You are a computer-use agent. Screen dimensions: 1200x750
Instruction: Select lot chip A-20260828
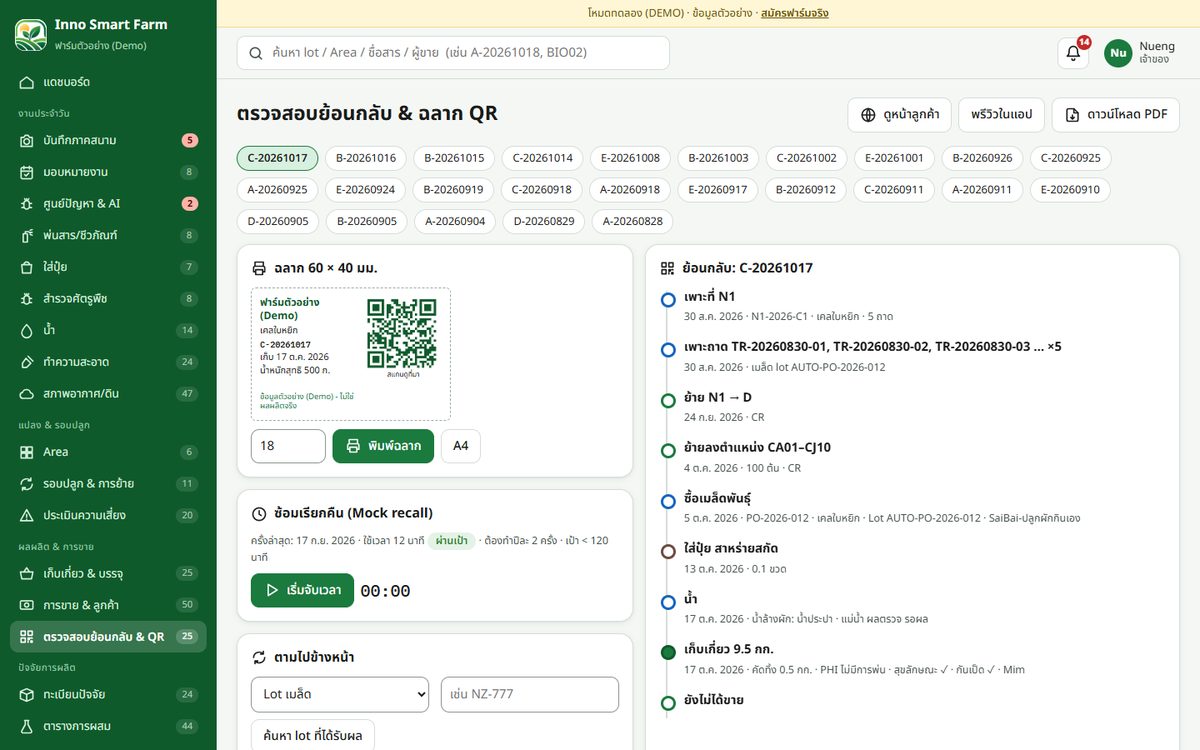pyautogui.click(x=632, y=222)
